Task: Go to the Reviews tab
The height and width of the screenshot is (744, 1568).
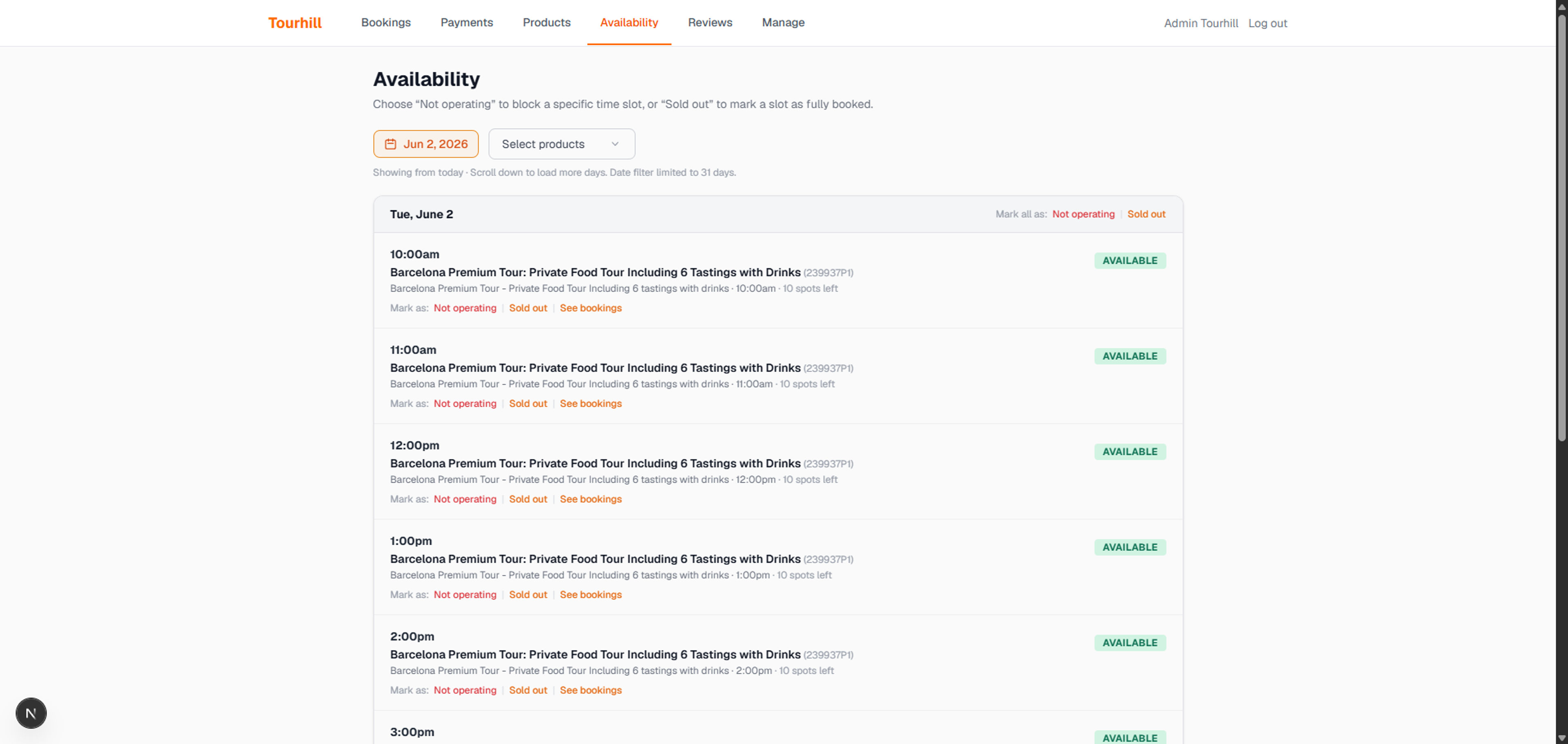Action: 710,22
